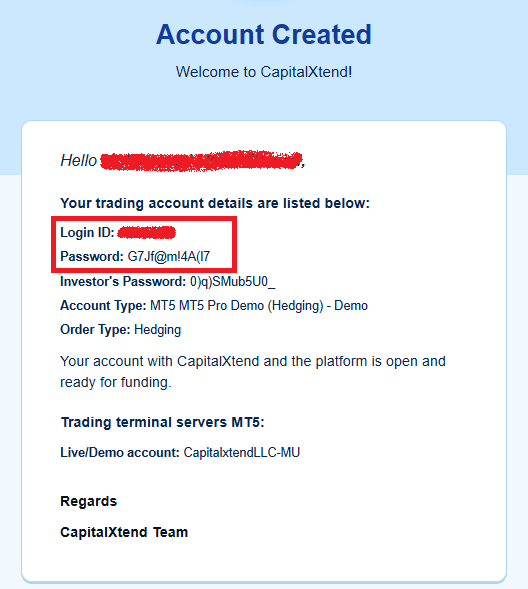
Task: Click the Trading terminal servers MT5 heading
Action: click(163, 422)
